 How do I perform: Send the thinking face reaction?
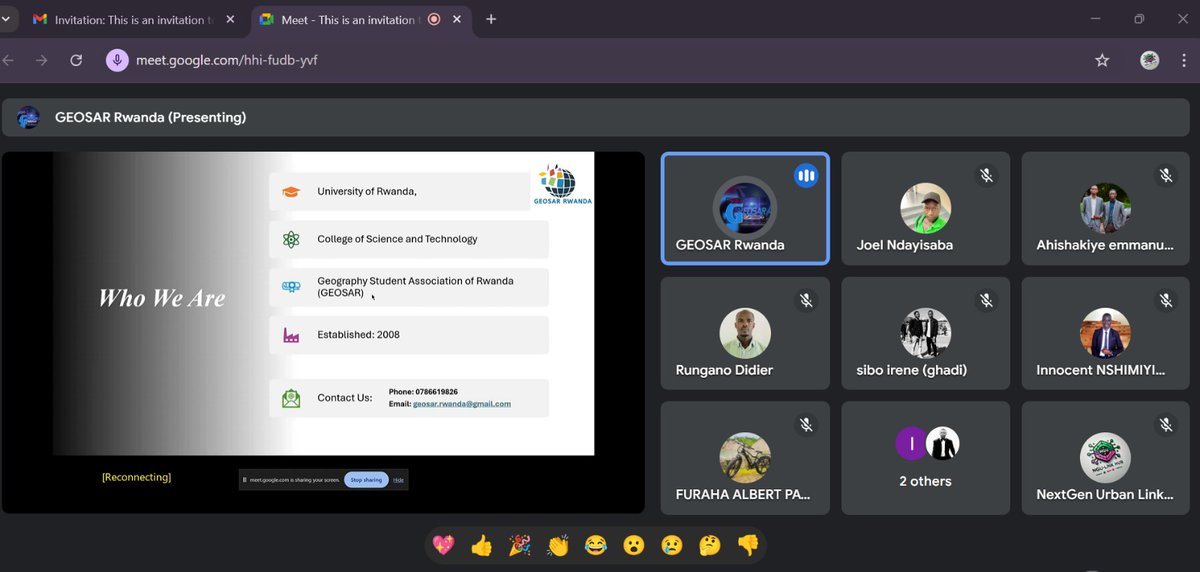click(710, 545)
